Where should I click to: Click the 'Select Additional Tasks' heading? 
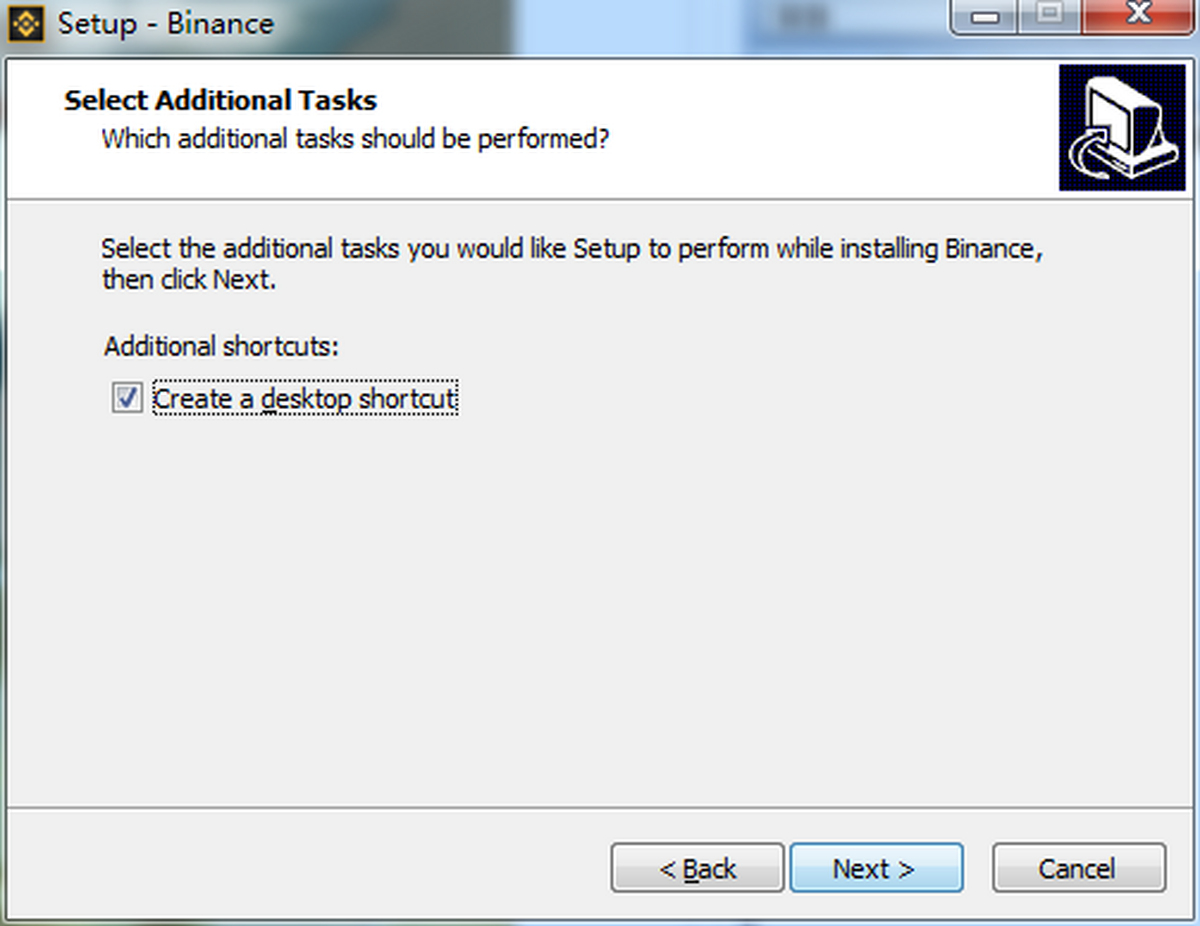(220, 100)
